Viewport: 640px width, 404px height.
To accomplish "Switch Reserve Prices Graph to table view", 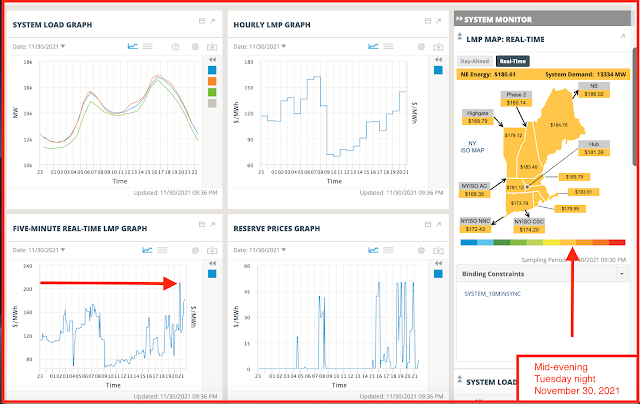I will [388, 250].
